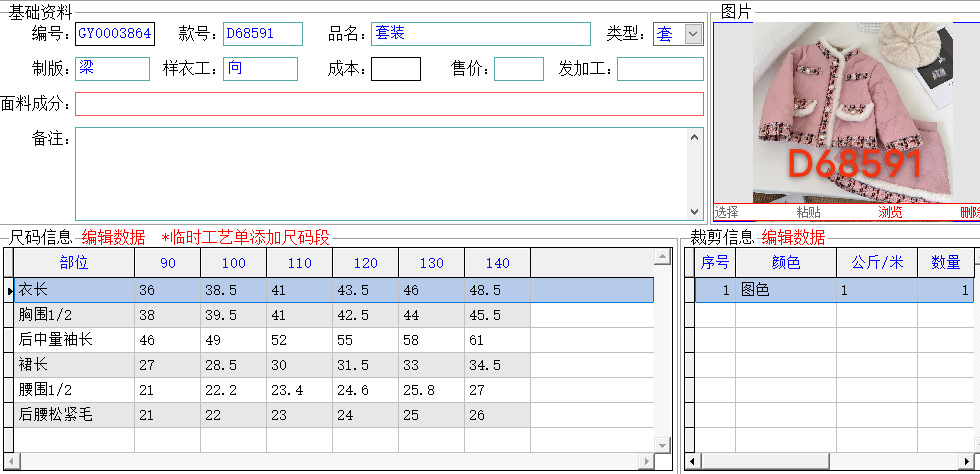Click the 部位 column header
980x474 pixels.
pos(74,263)
